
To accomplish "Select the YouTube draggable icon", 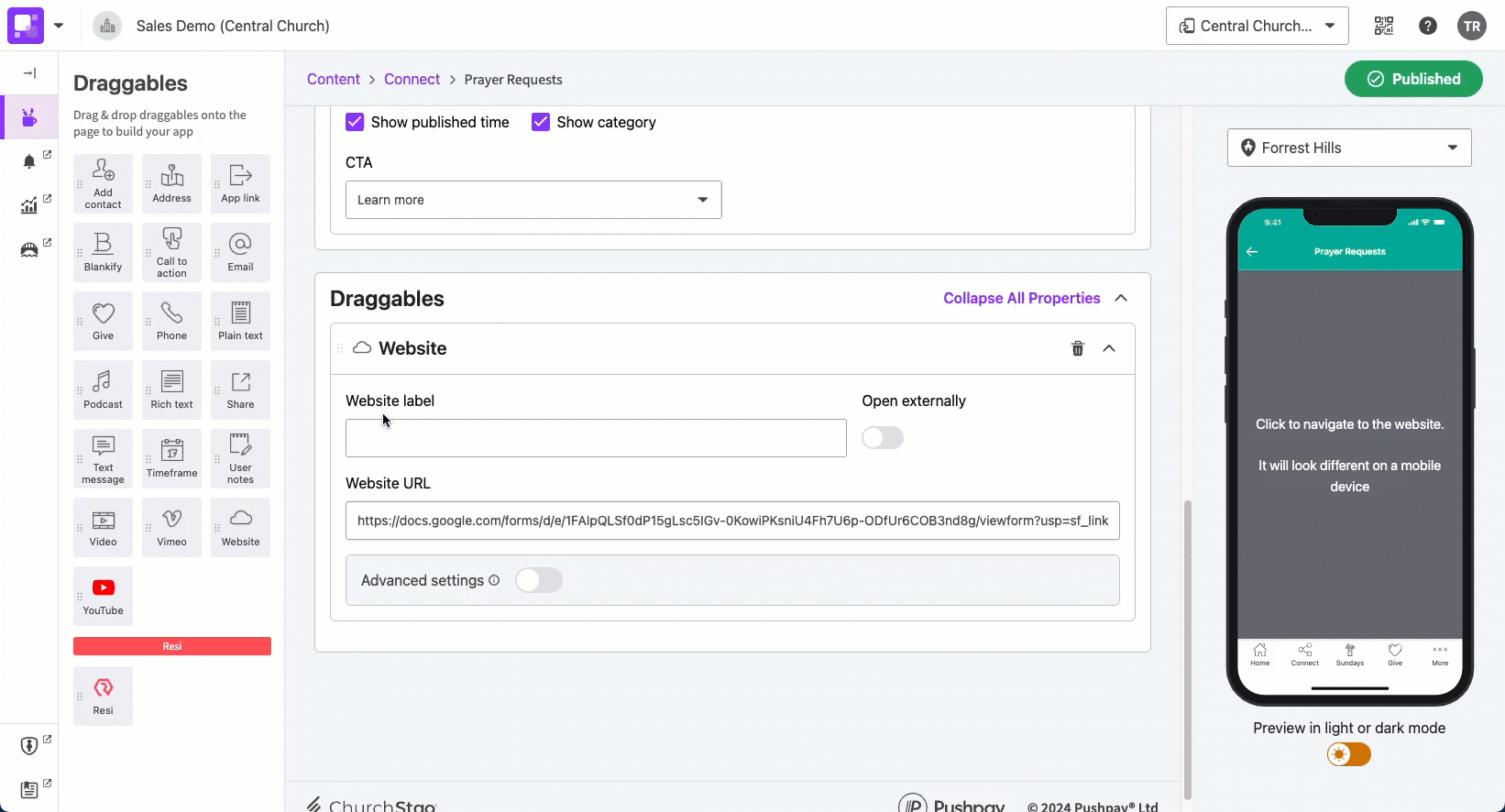I will point(103,596).
